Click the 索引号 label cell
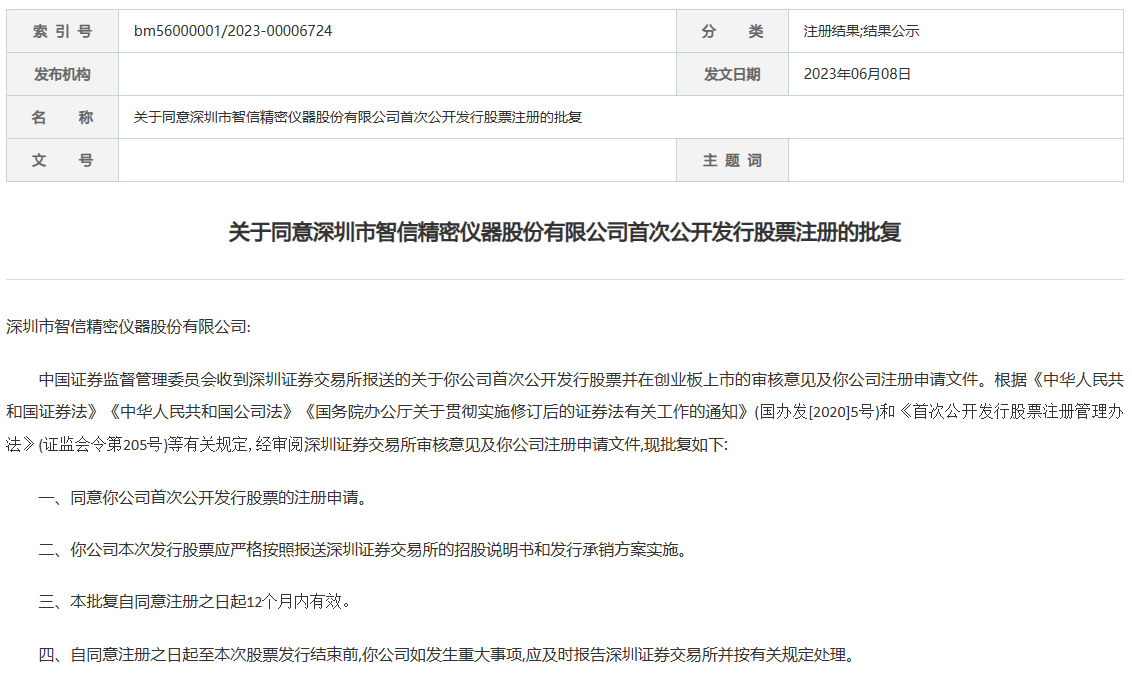The height and width of the screenshot is (679, 1132). [62, 31]
